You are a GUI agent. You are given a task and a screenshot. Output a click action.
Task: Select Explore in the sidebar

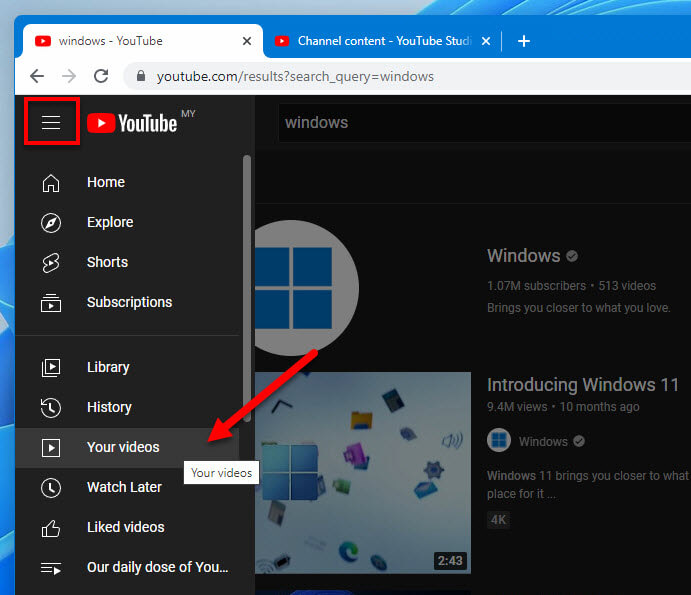click(128, 223)
